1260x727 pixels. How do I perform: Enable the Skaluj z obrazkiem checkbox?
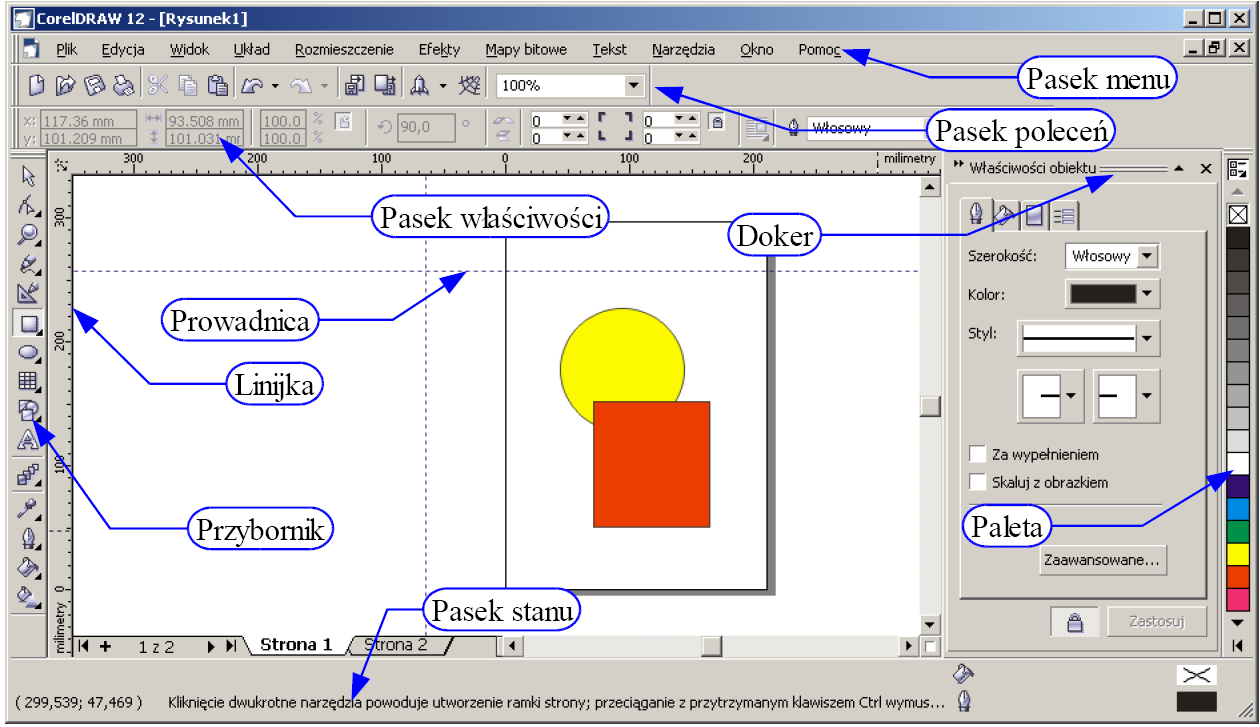pyautogui.click(x=978, y=482)
